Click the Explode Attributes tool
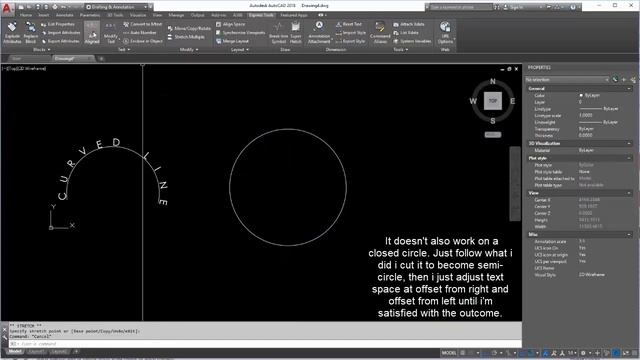The image size is (640, 360). (x=12, y=33)
